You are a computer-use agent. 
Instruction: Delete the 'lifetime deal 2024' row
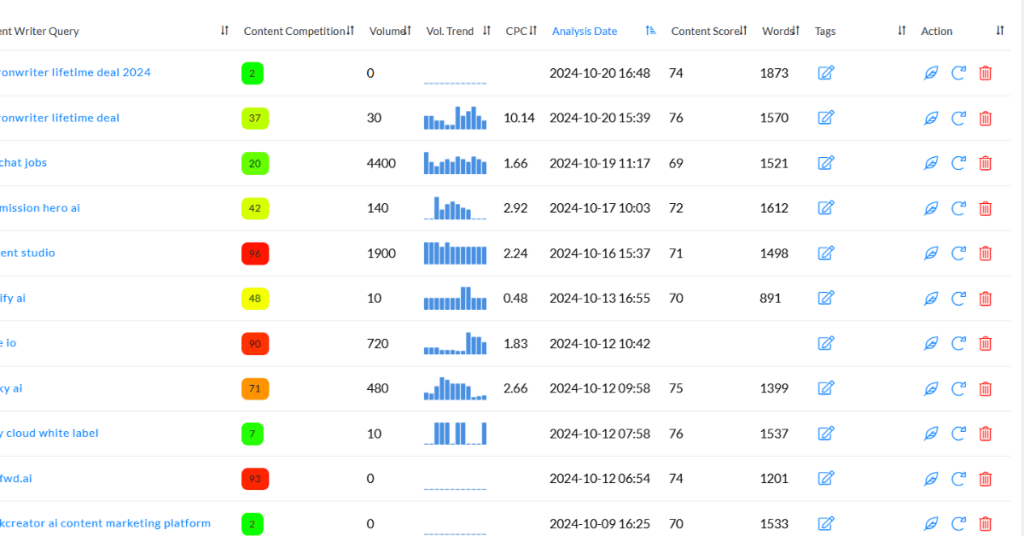pyautogui.click(x=985, y=72)
